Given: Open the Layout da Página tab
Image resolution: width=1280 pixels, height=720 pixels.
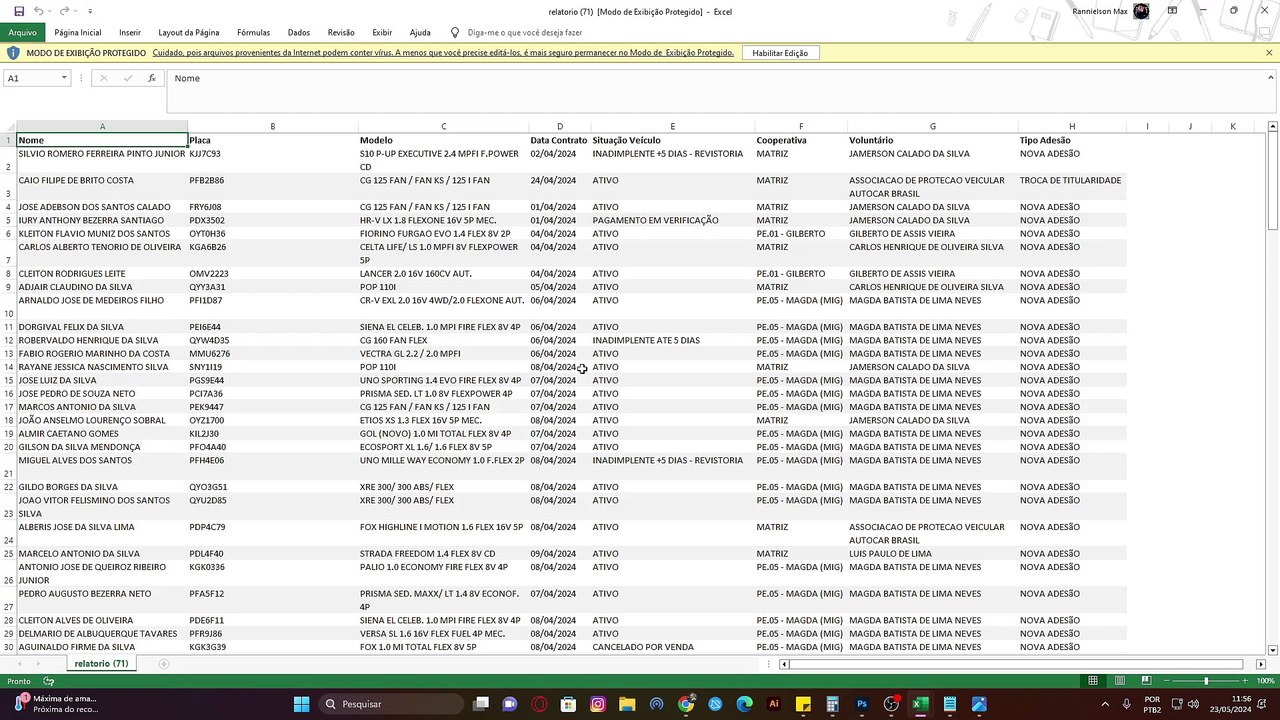Looking at the screenshot, I should [188, 32].
